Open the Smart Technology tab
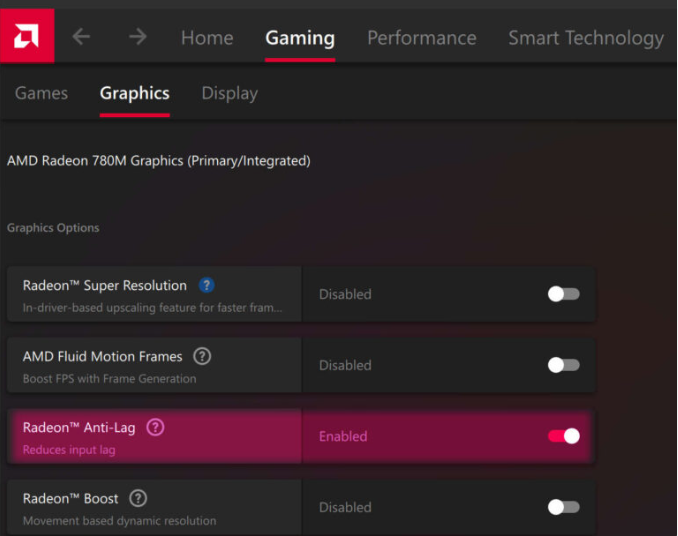The width and height of the screenshot is (678, 536). pos(586,38)
